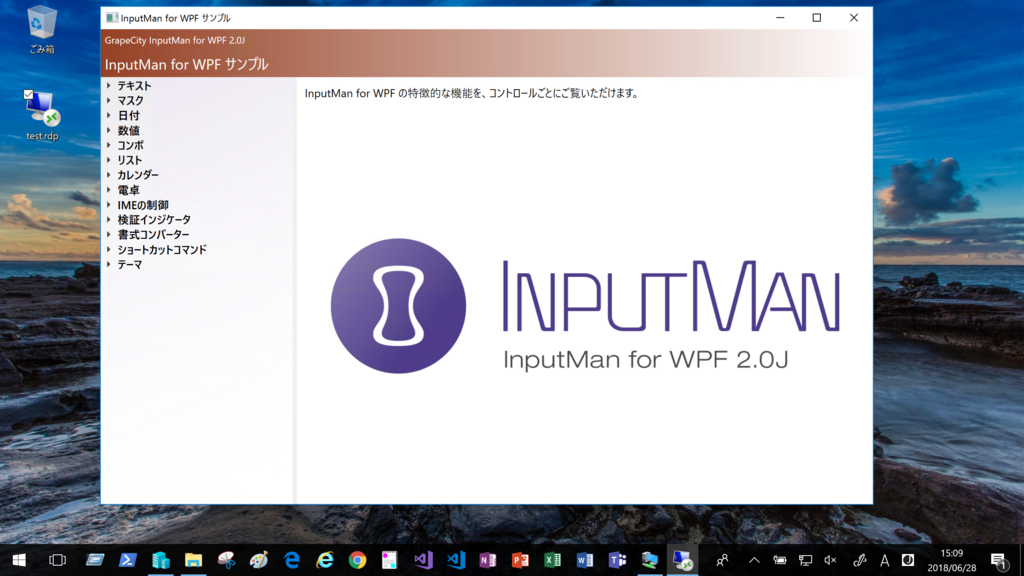Select the コンボ item label

coord(130,145)
